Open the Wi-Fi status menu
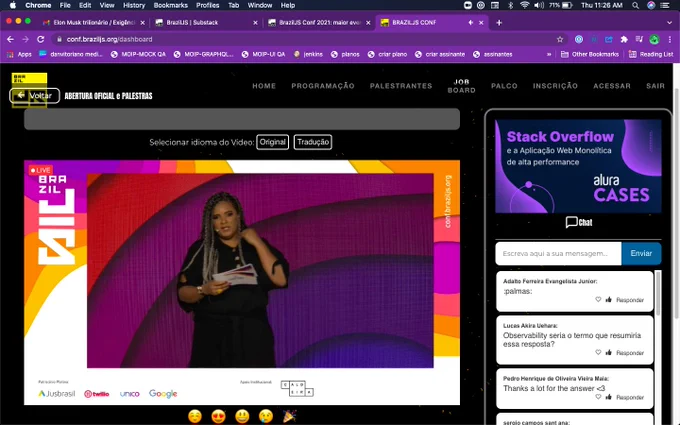Screen dimensions: 680x425 [525, 5]
